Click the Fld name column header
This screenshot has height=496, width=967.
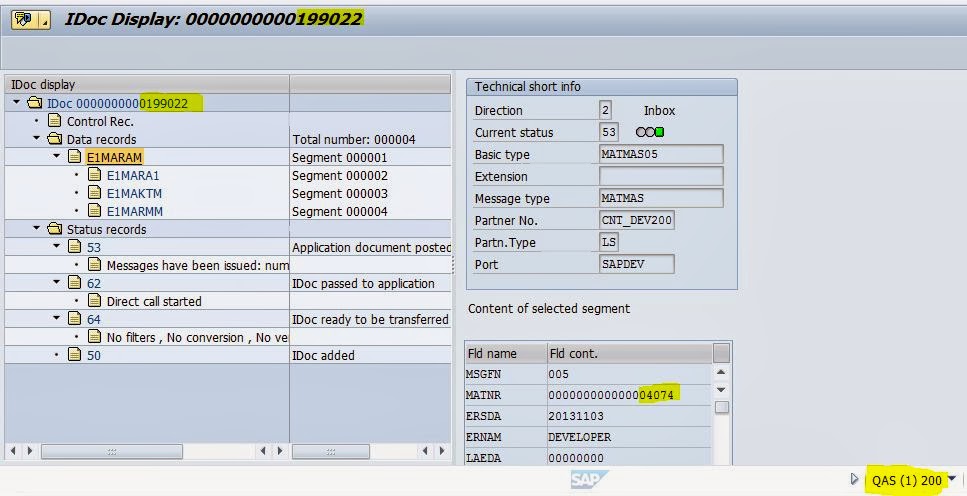(x=505, y=353)
